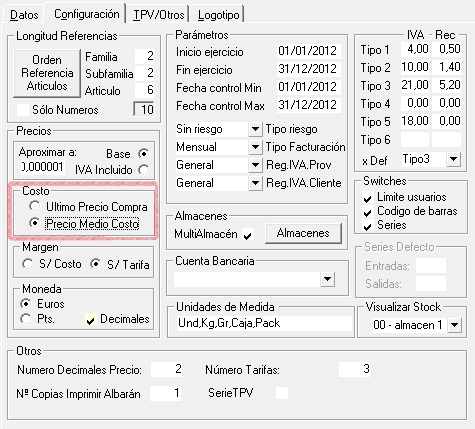
Task: Click Orden Referencia Articulos button
Action: pyautogui.click(x=47, y=73)
